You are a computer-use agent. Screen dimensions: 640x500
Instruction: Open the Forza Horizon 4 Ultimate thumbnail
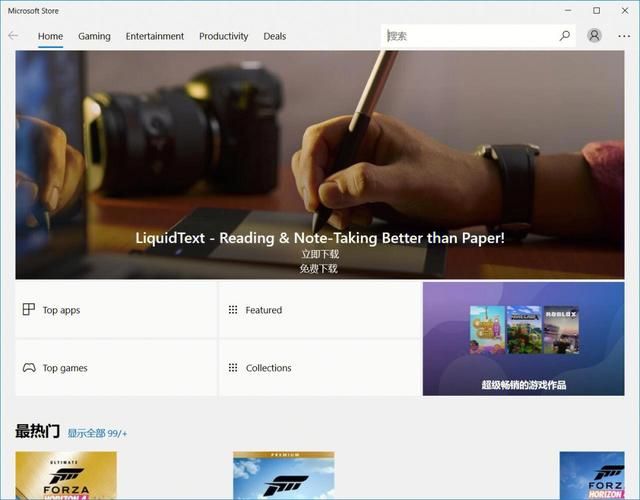pos(66,475)
